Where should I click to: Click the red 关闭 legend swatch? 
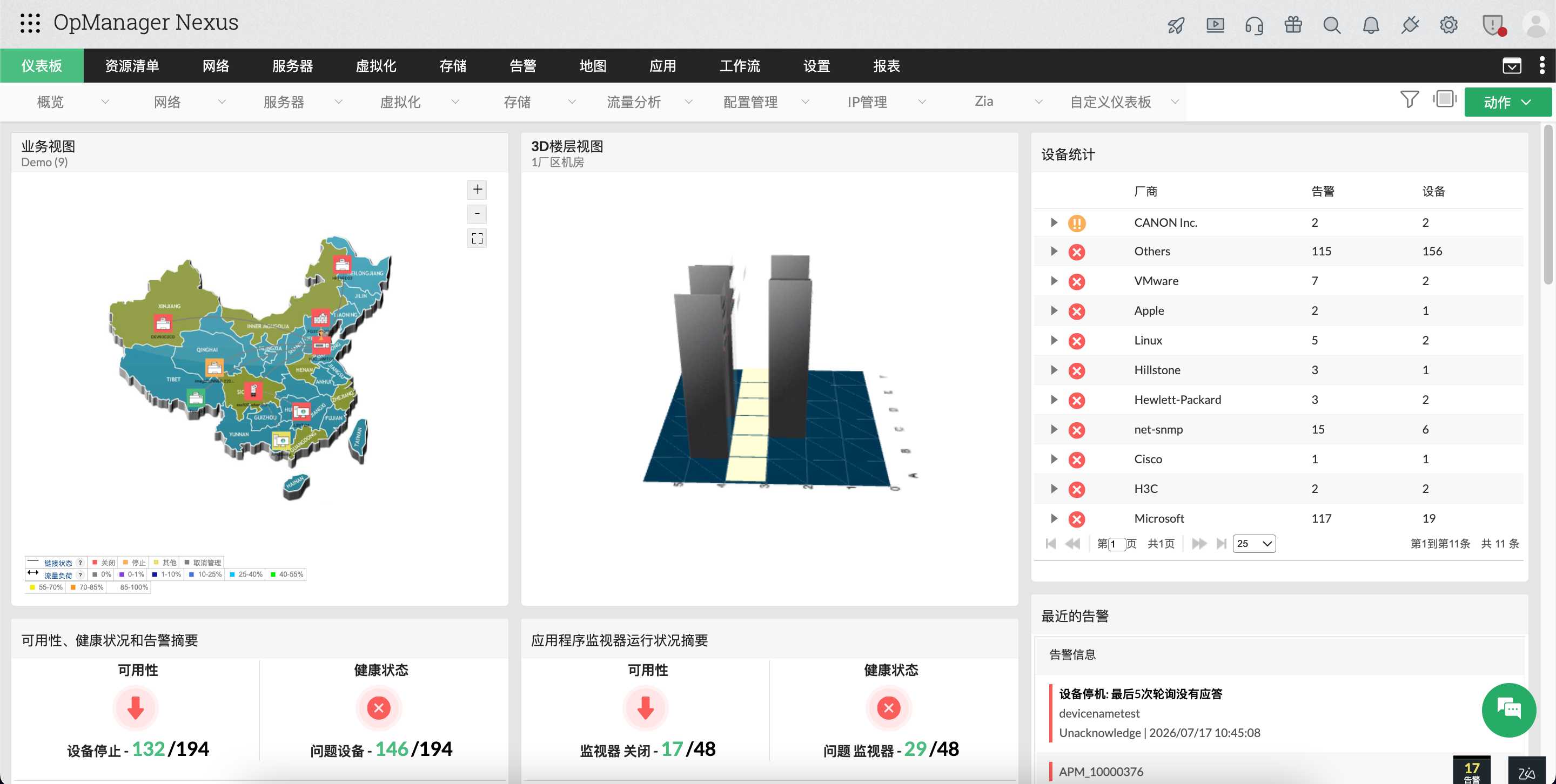click(x=95, y=563)
